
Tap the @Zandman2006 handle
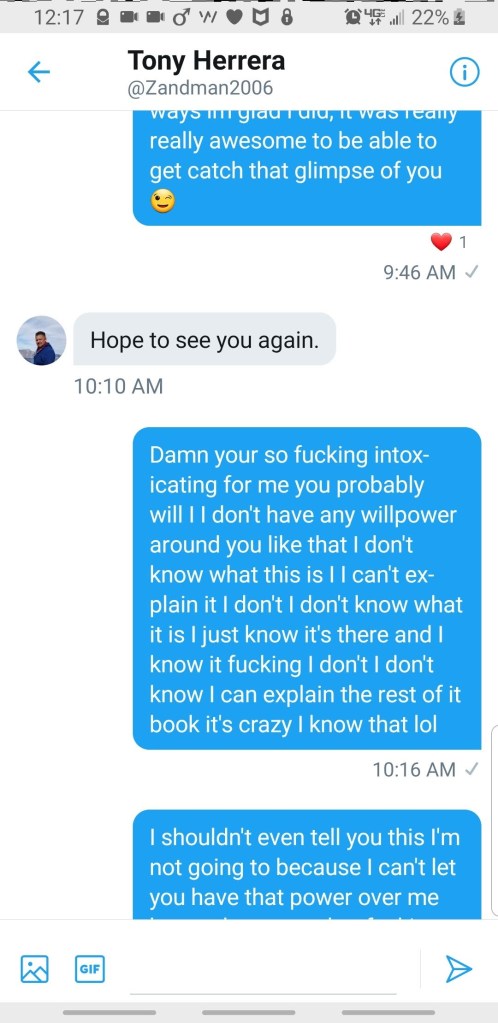tap(200, 88)
